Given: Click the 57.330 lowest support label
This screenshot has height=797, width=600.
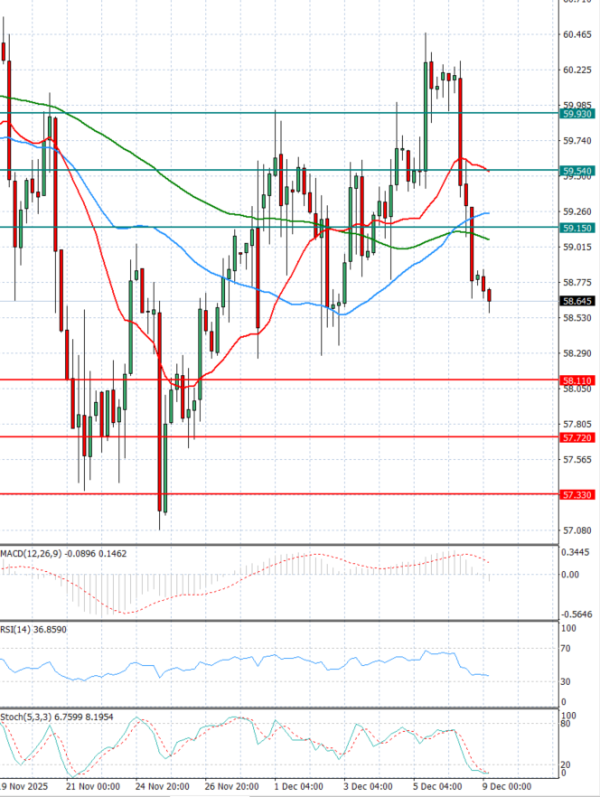Looking at the screenshot, I should pyautogui.click(x=575, y=495).
